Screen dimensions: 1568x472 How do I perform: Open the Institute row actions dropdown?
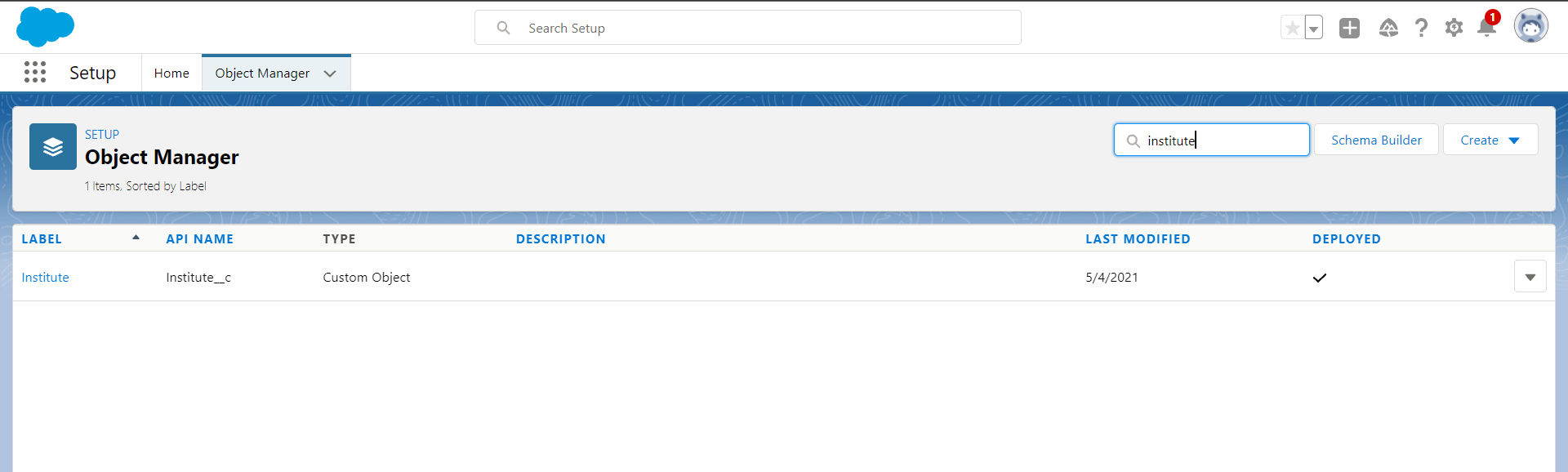pos(1530,278)
